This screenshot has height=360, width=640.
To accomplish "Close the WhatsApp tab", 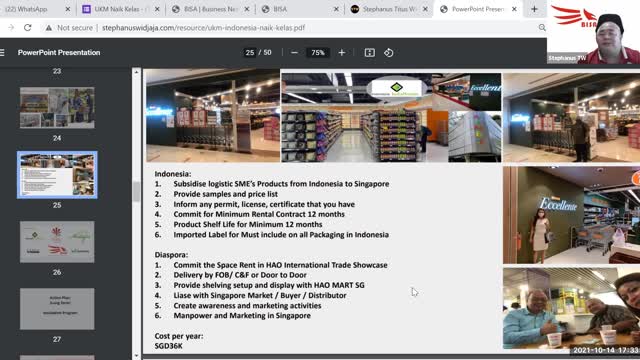I will 68,9.
